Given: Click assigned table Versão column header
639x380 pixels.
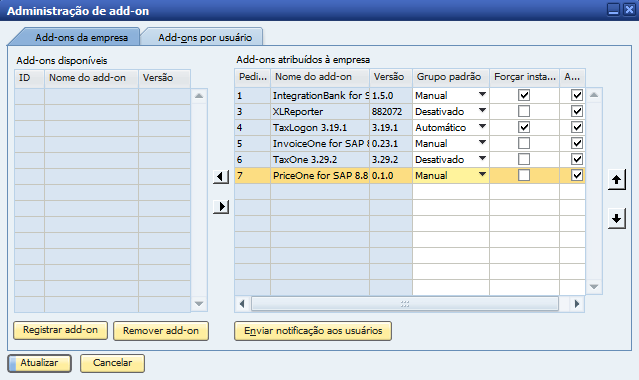Looking at the screenshot, I should 391,77.
